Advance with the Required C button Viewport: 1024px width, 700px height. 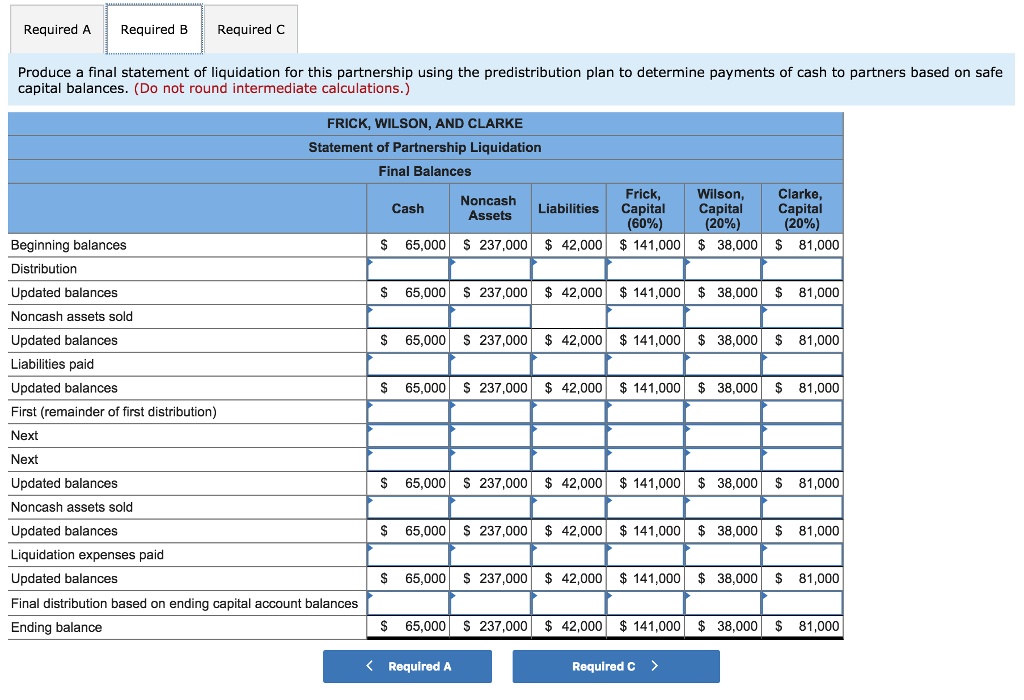pyautogui.click(x=616, y=666)
